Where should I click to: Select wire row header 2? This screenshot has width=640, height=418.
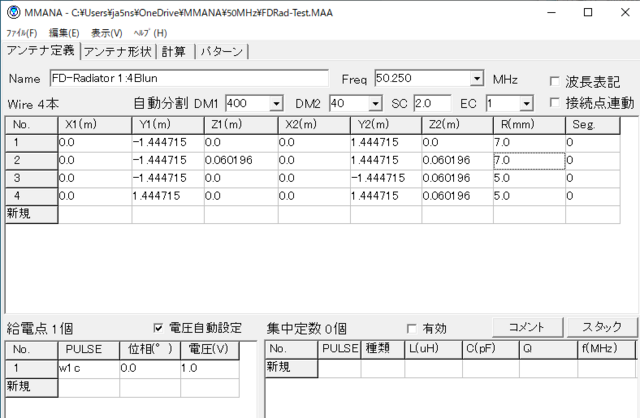pos(31,160)
